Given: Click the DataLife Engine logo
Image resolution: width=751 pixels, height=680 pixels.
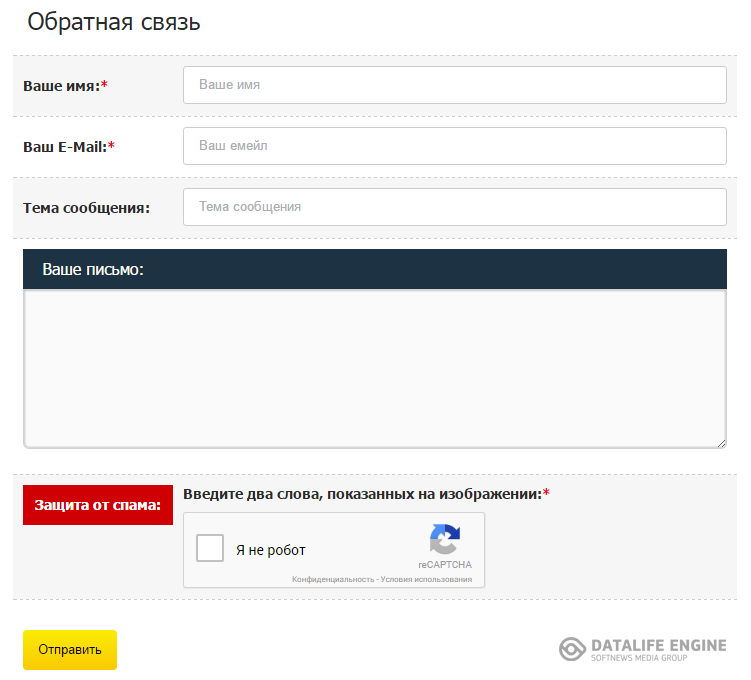Looking at the screenshot, I should pos(642,649).
